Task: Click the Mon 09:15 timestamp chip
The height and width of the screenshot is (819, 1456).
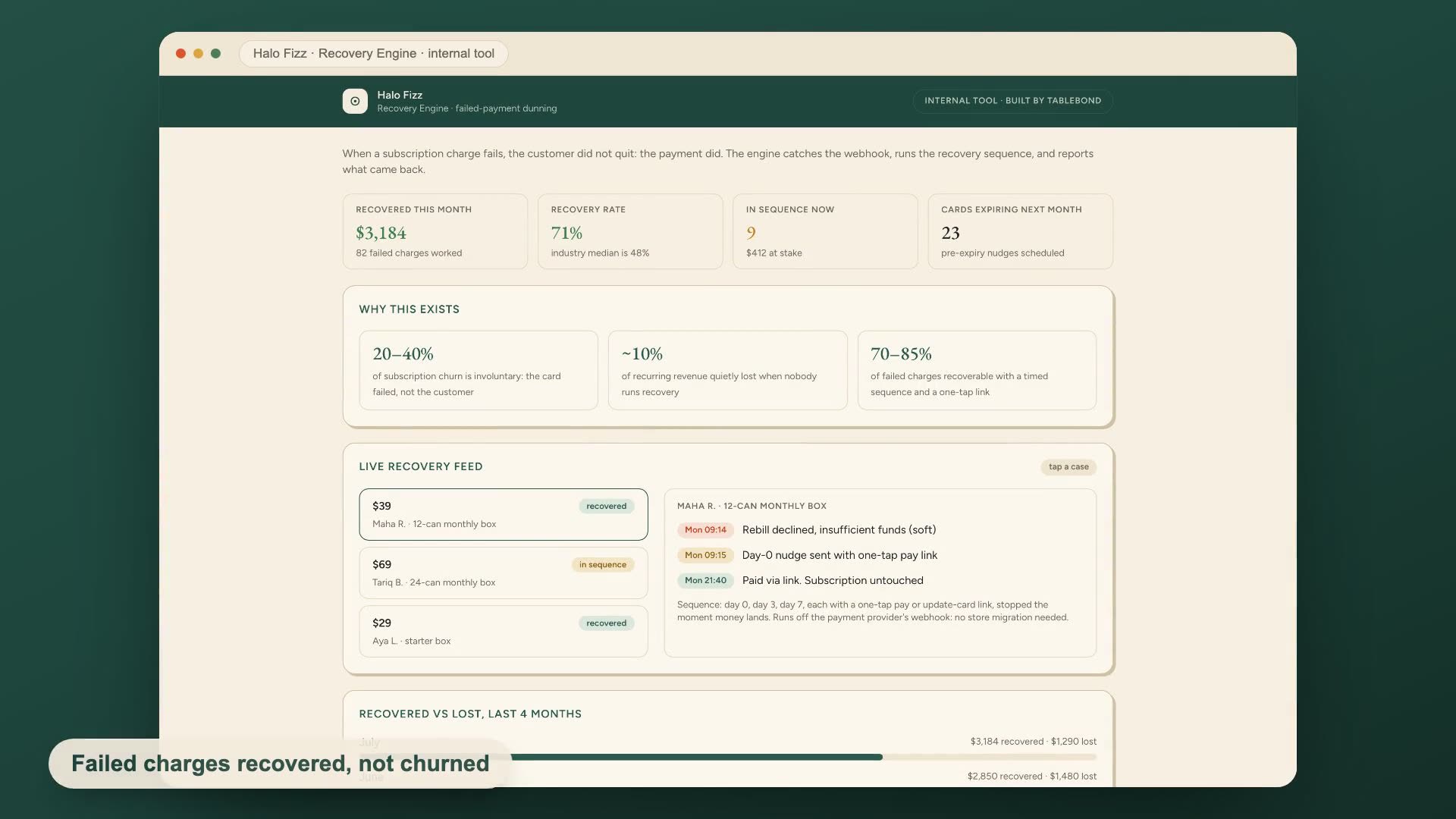Action: (x=705, y=555)
